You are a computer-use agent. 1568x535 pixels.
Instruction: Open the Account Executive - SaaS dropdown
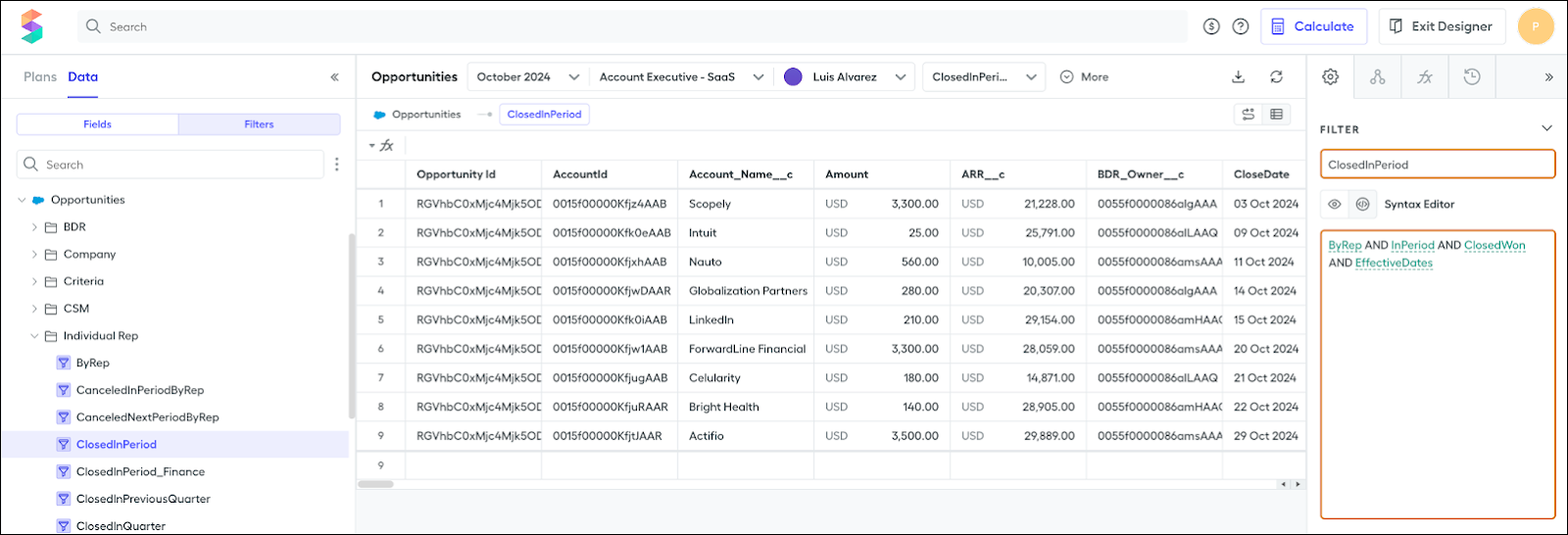681,76
